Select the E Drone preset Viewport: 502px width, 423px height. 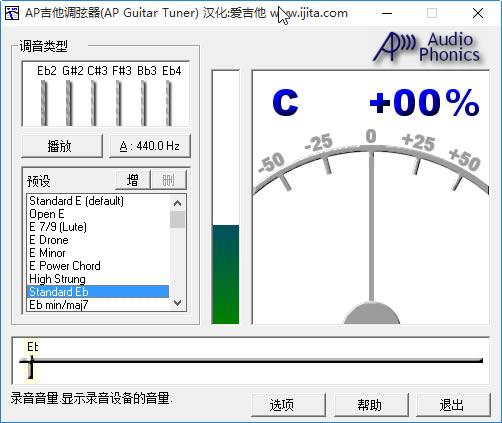click(x=98, y=240)
